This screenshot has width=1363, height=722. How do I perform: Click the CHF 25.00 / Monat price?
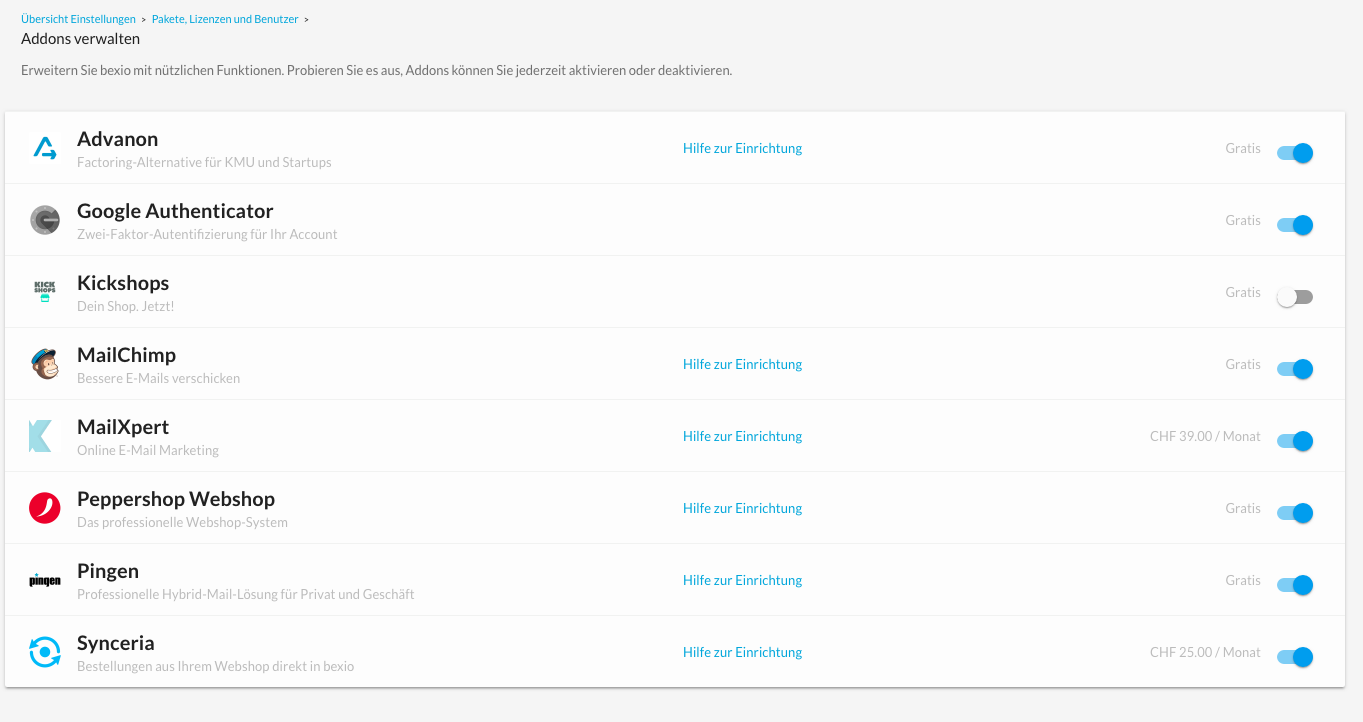[1205, 652]
